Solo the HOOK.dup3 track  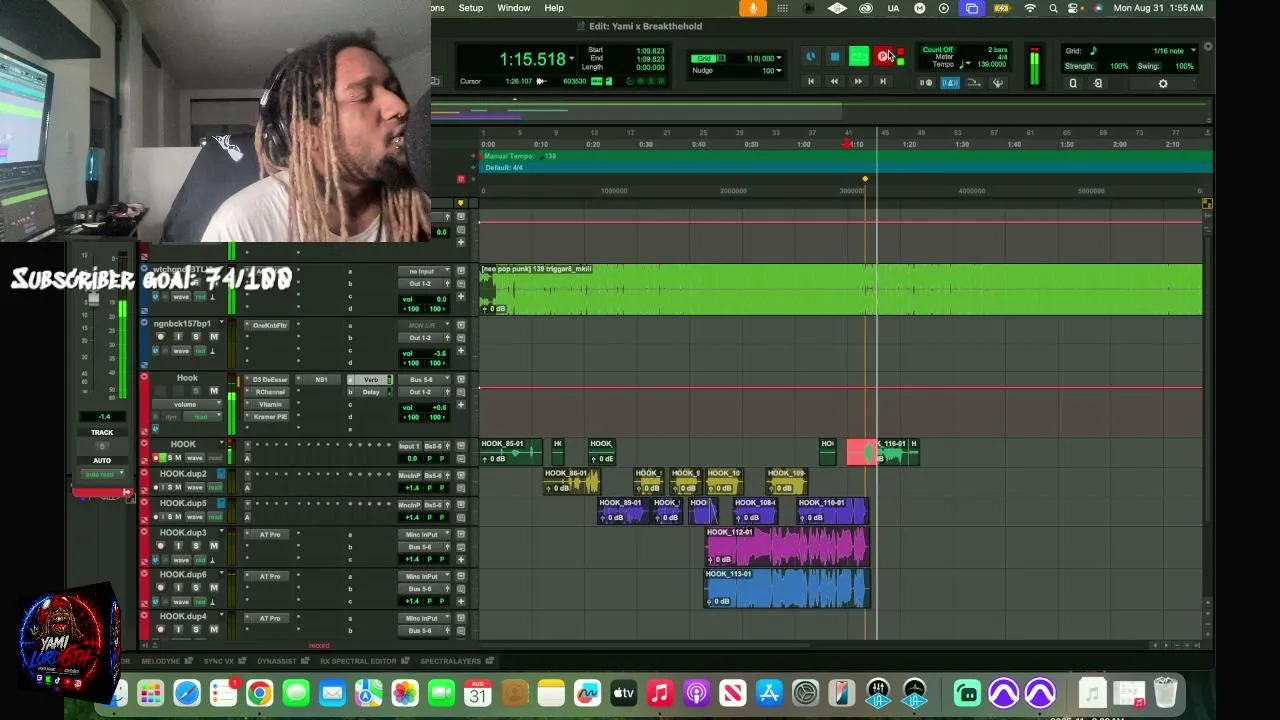click(x=196, y=546)
